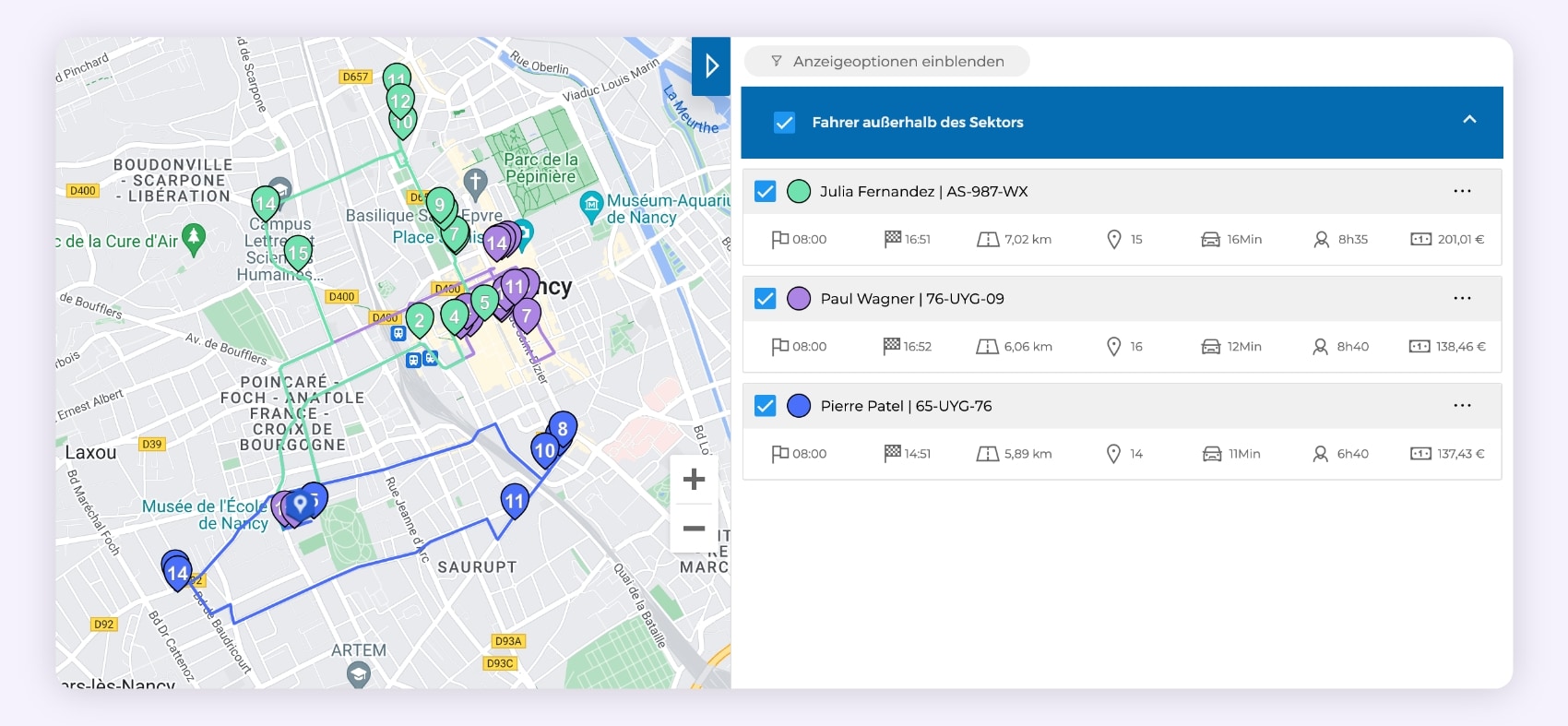Click Pierre Patel work time person icon
This screenshot has height=726, width=1568.
[x=1321, y=453]
